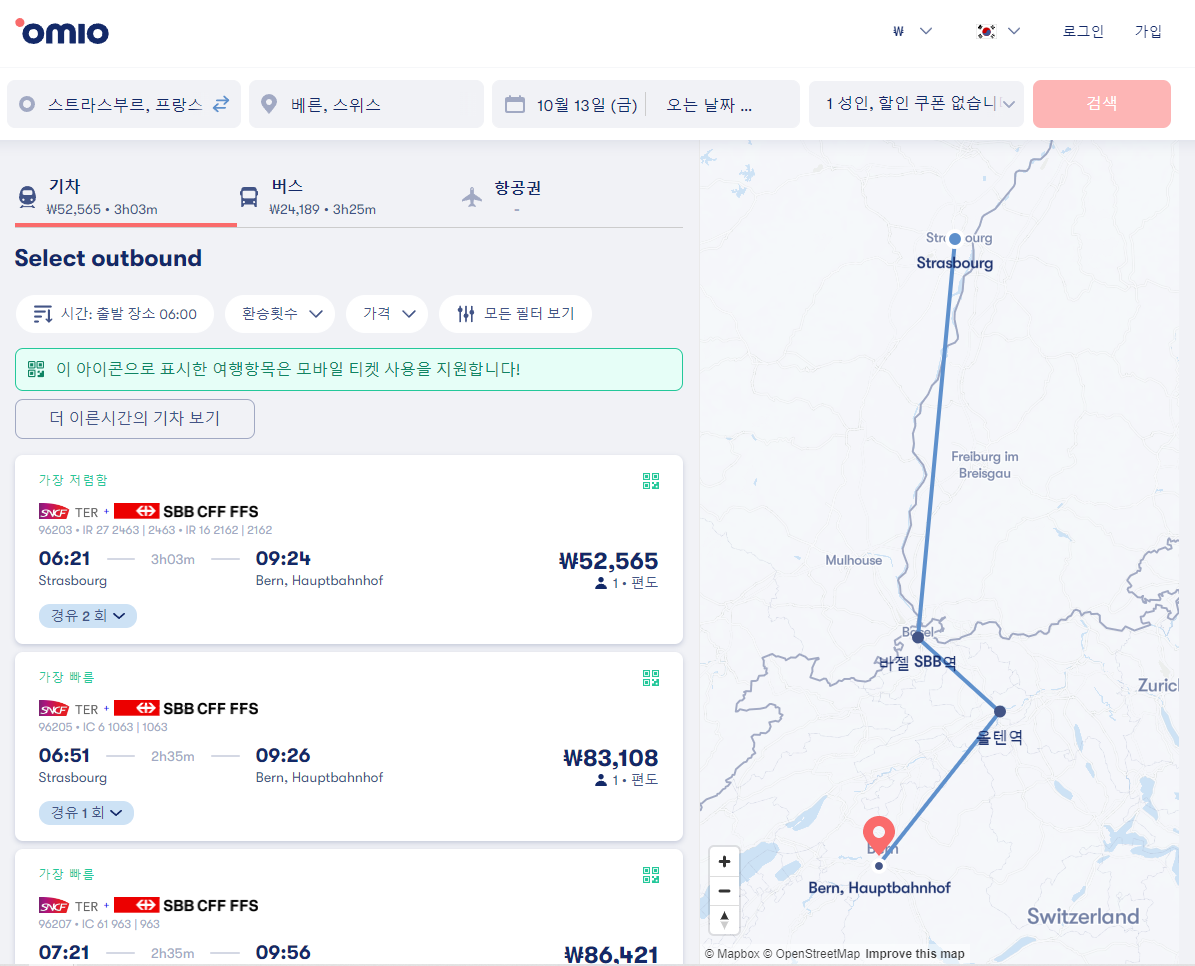Click the Bern, Hauptbahnhof map label
1195x966 pixels.
879,888
